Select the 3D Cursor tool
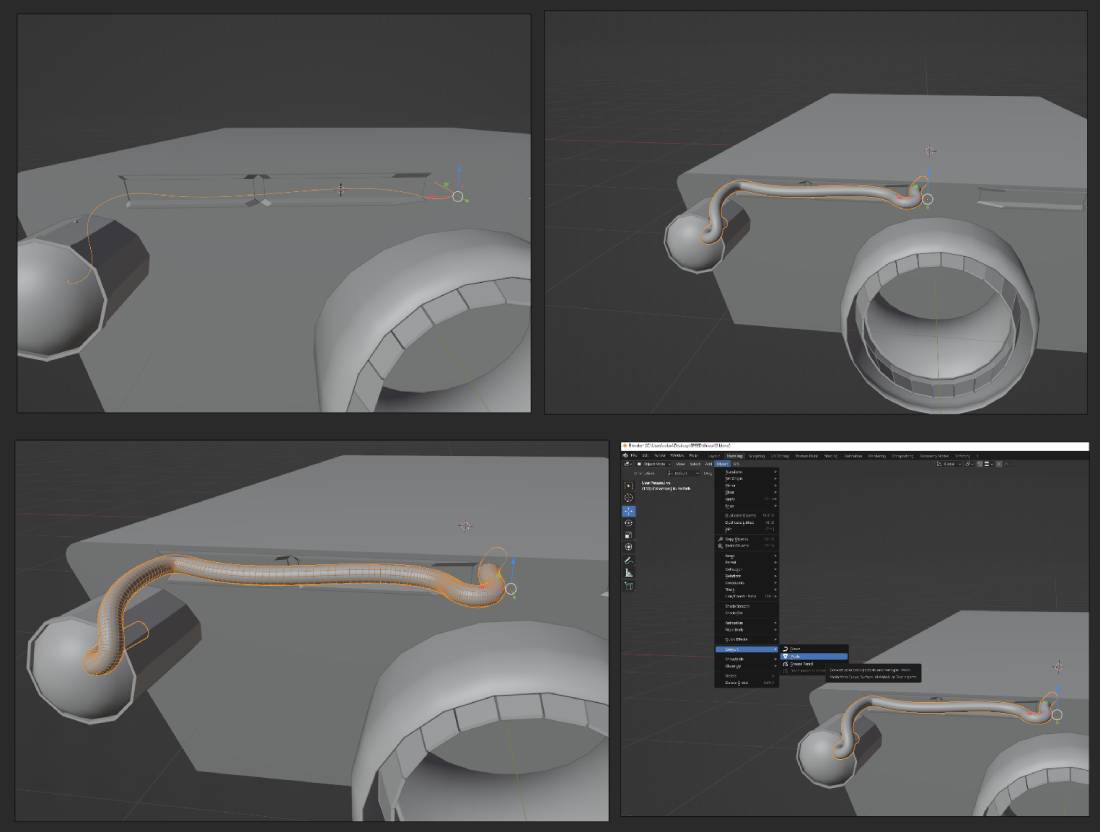1100x832 pixels. pyautogui.click(x=629, y=497)
